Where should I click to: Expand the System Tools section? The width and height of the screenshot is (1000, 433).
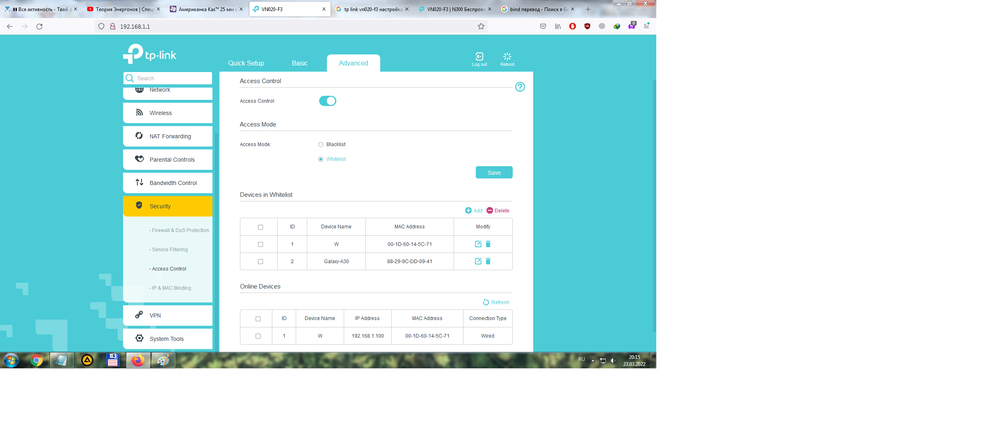pyautogui.click(x=167, y=339)
